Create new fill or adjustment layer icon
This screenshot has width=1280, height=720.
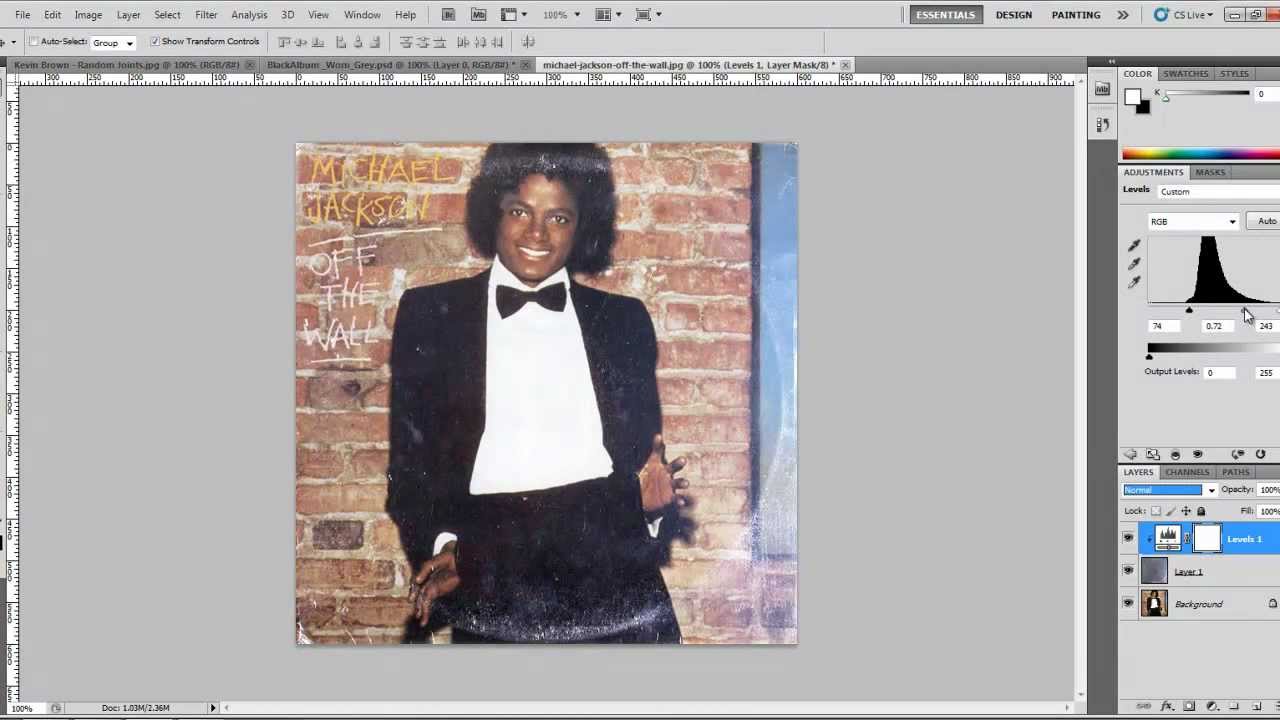point(1211,707)
